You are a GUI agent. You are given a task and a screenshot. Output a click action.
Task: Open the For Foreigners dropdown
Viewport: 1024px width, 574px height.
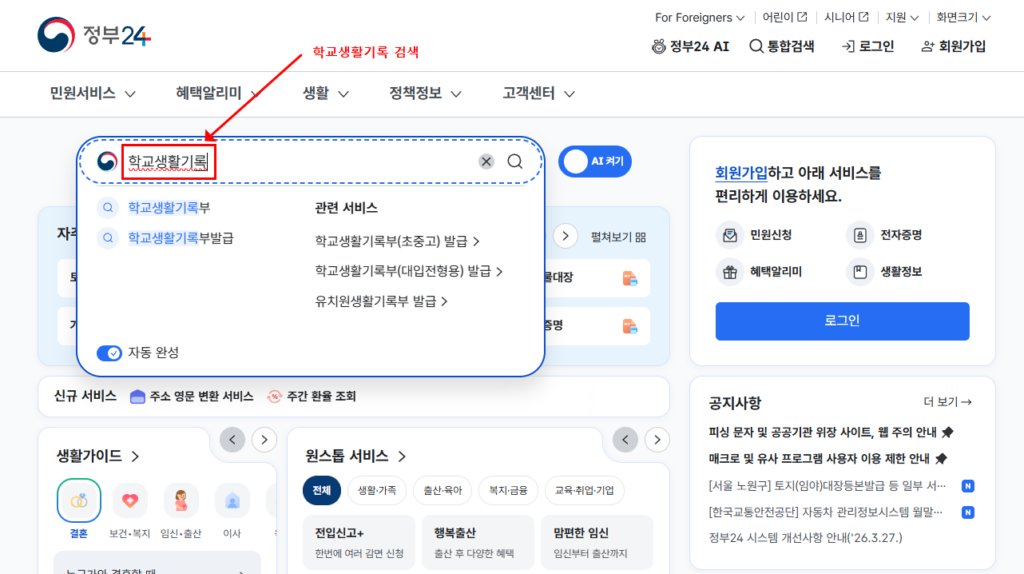pos(699,18)
